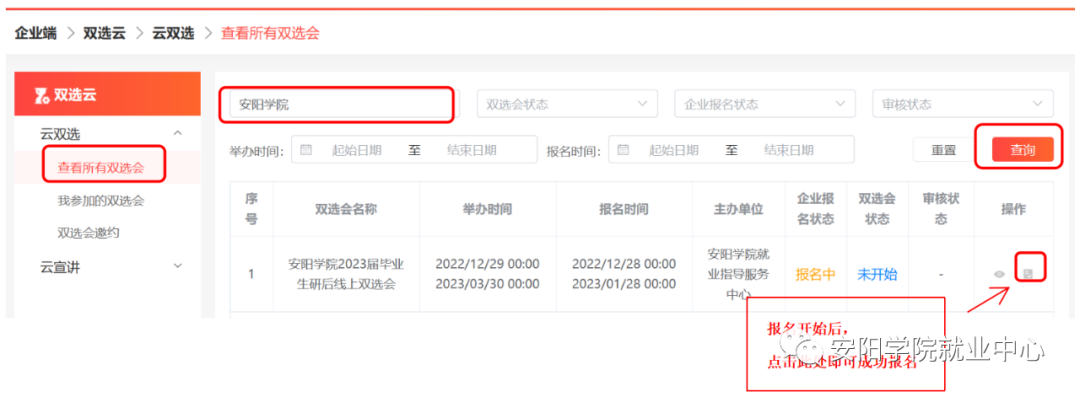Click calendar icon in 报名时间 date field
1080x397 pixels.
[x=623, y=150]
